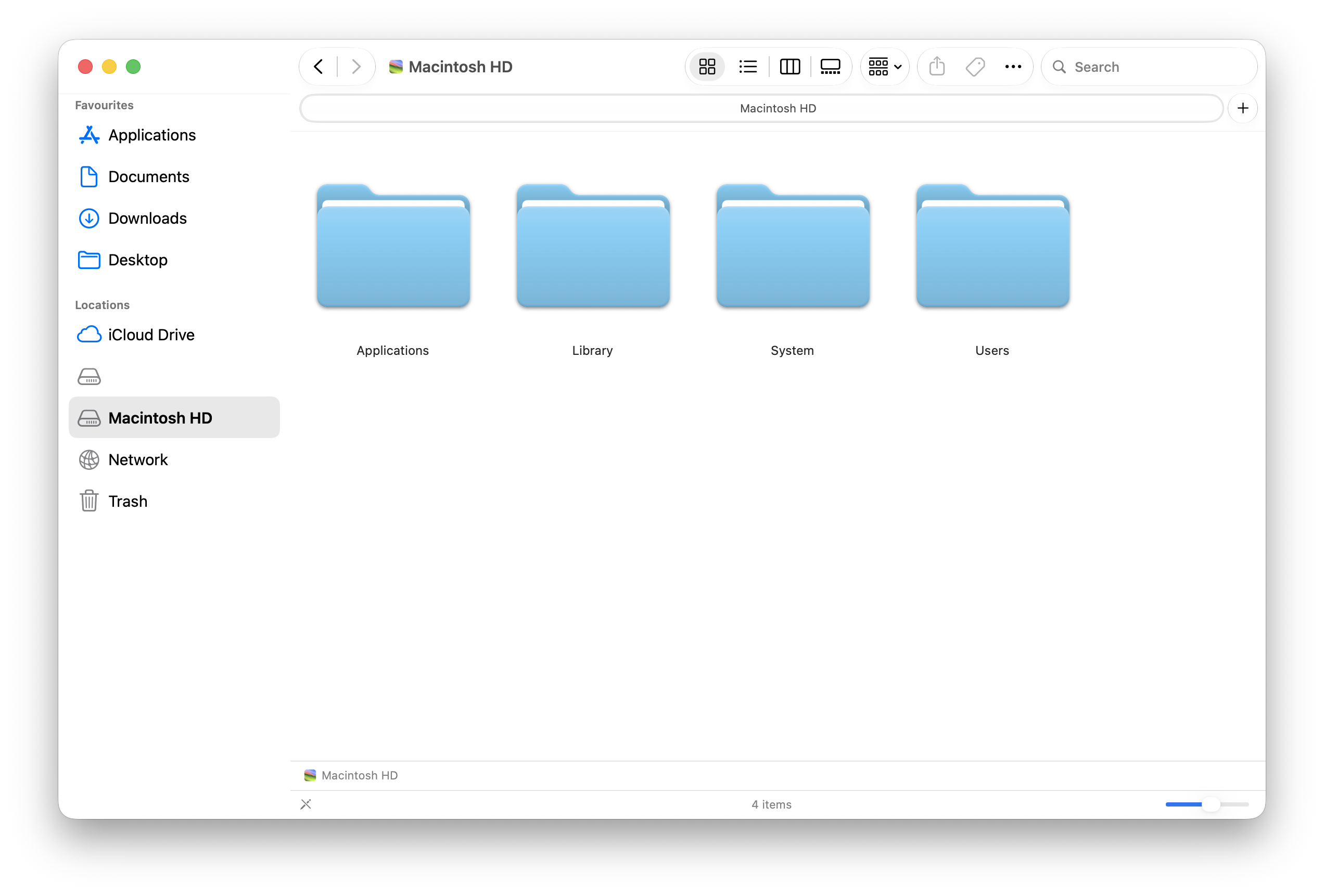Click the crossed-tools icon in status bar
The width and height of the screenshot is (1324, 896).
(x=306, y=804)
